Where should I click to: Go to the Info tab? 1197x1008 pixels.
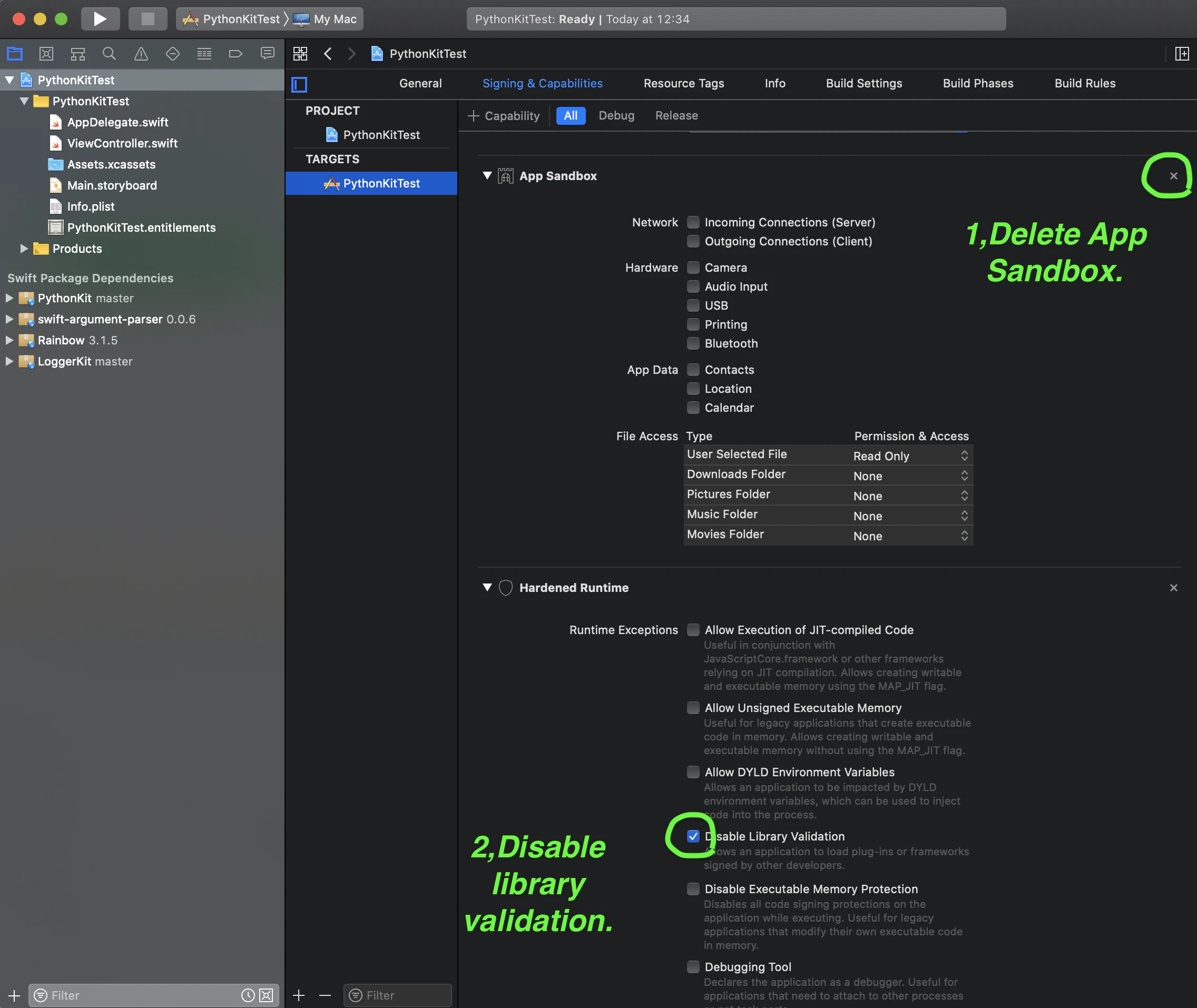click(774, 83)
